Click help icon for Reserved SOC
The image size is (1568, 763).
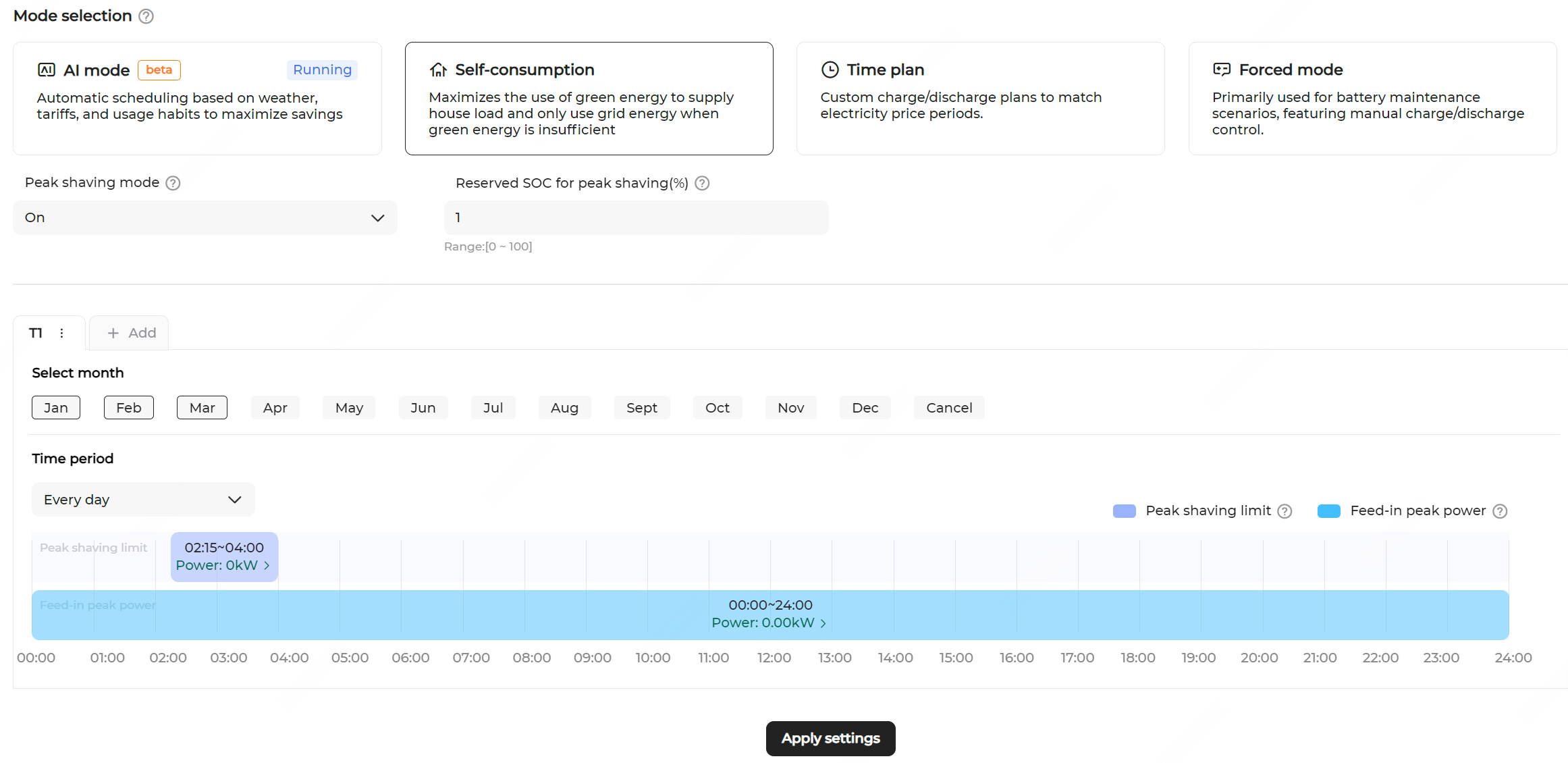click(x=702, y=183)
